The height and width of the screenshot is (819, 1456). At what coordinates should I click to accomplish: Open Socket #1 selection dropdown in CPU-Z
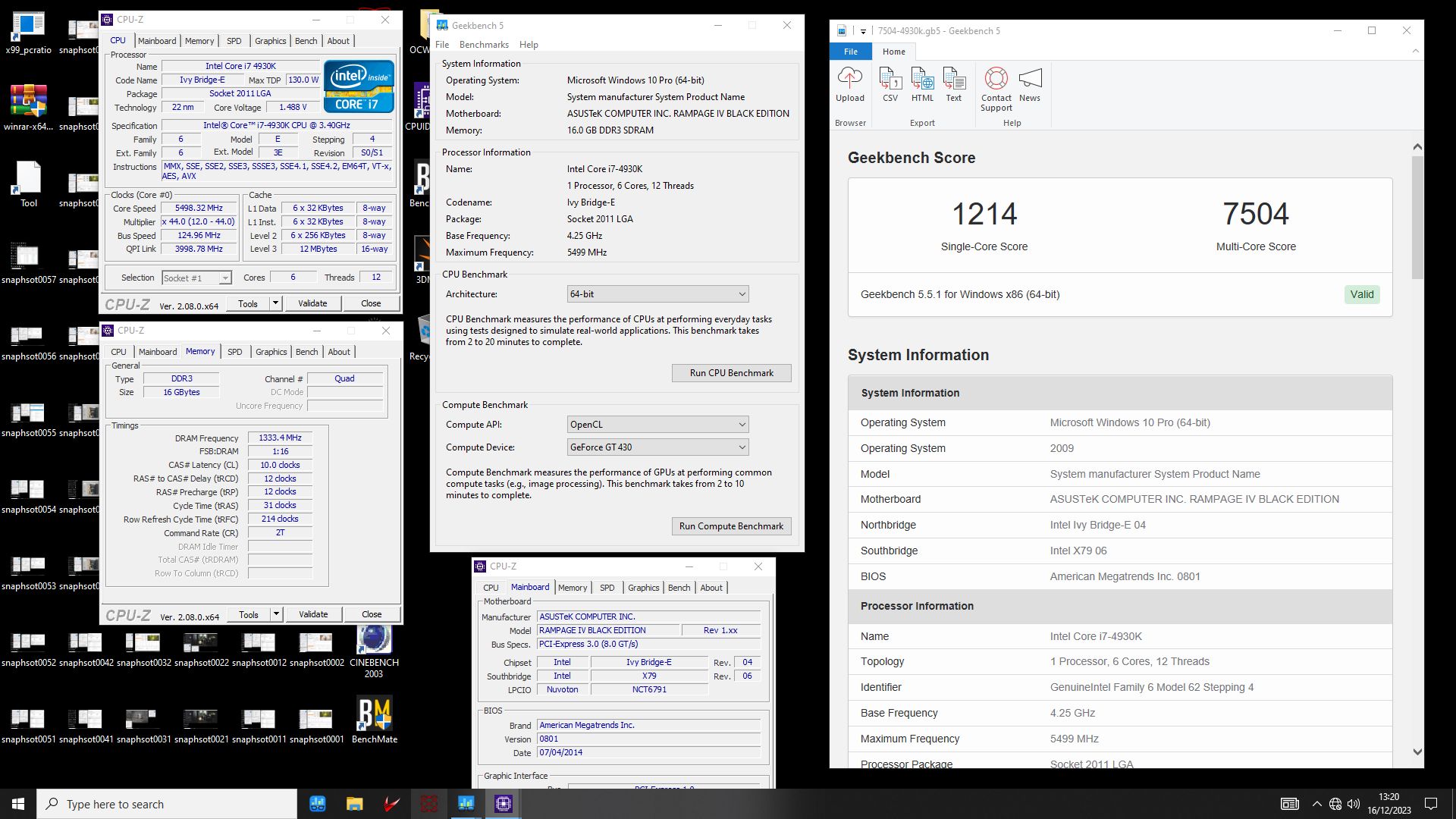tap(196, 278)
